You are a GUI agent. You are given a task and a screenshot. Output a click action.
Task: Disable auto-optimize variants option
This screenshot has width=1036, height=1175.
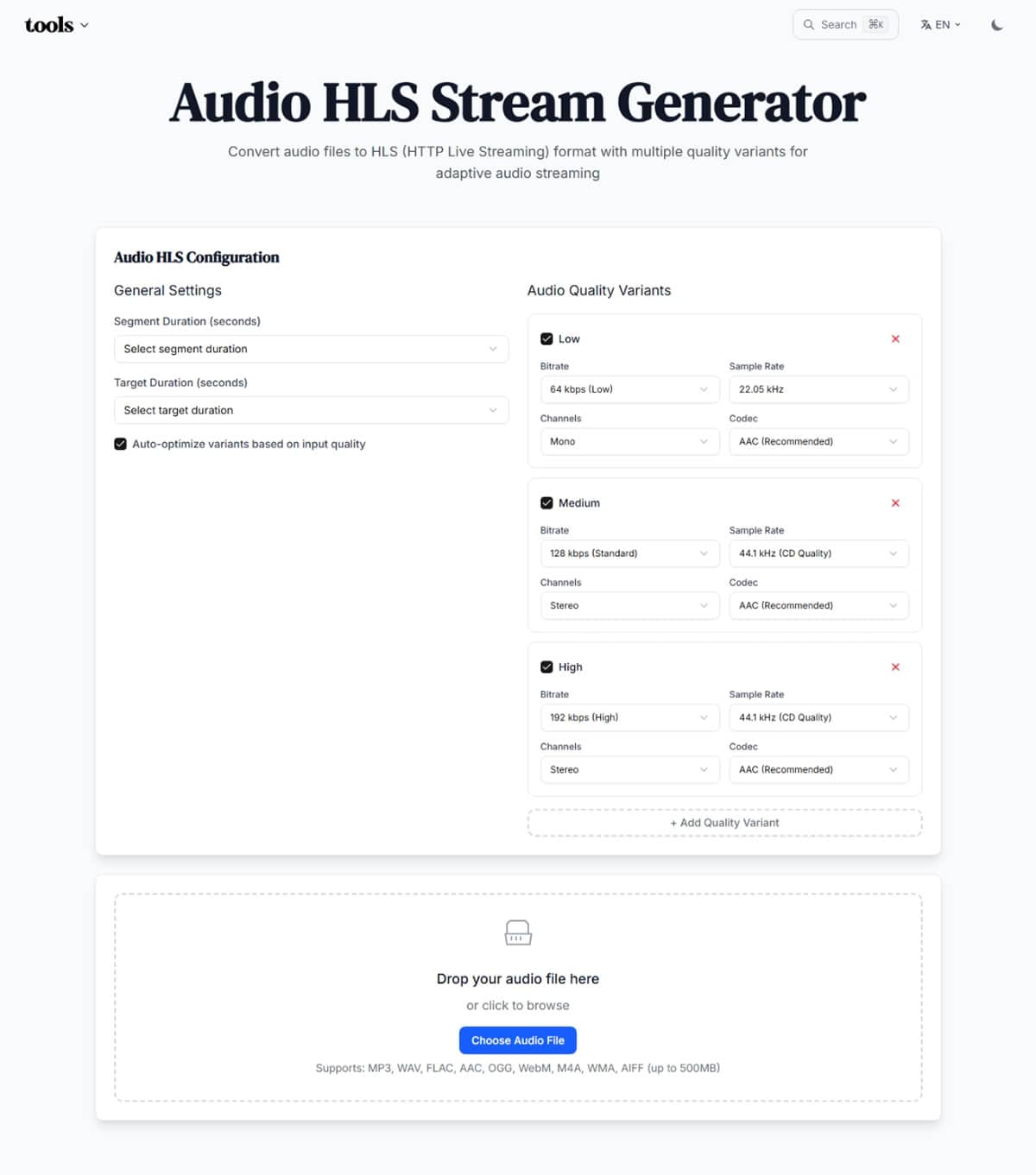pos(121,444)
